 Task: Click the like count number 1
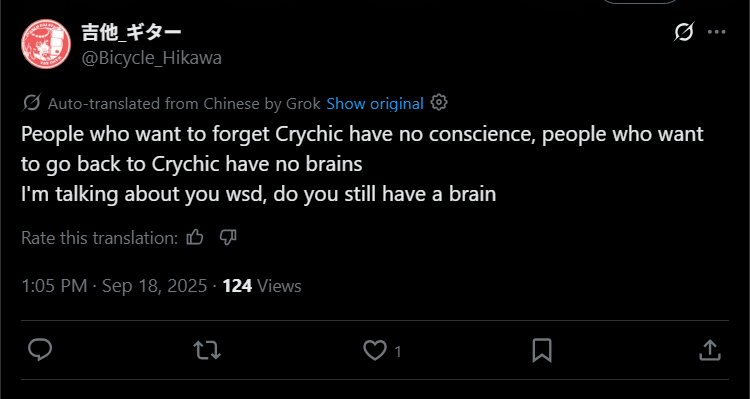pyautogui.click(x=397, y=353)
